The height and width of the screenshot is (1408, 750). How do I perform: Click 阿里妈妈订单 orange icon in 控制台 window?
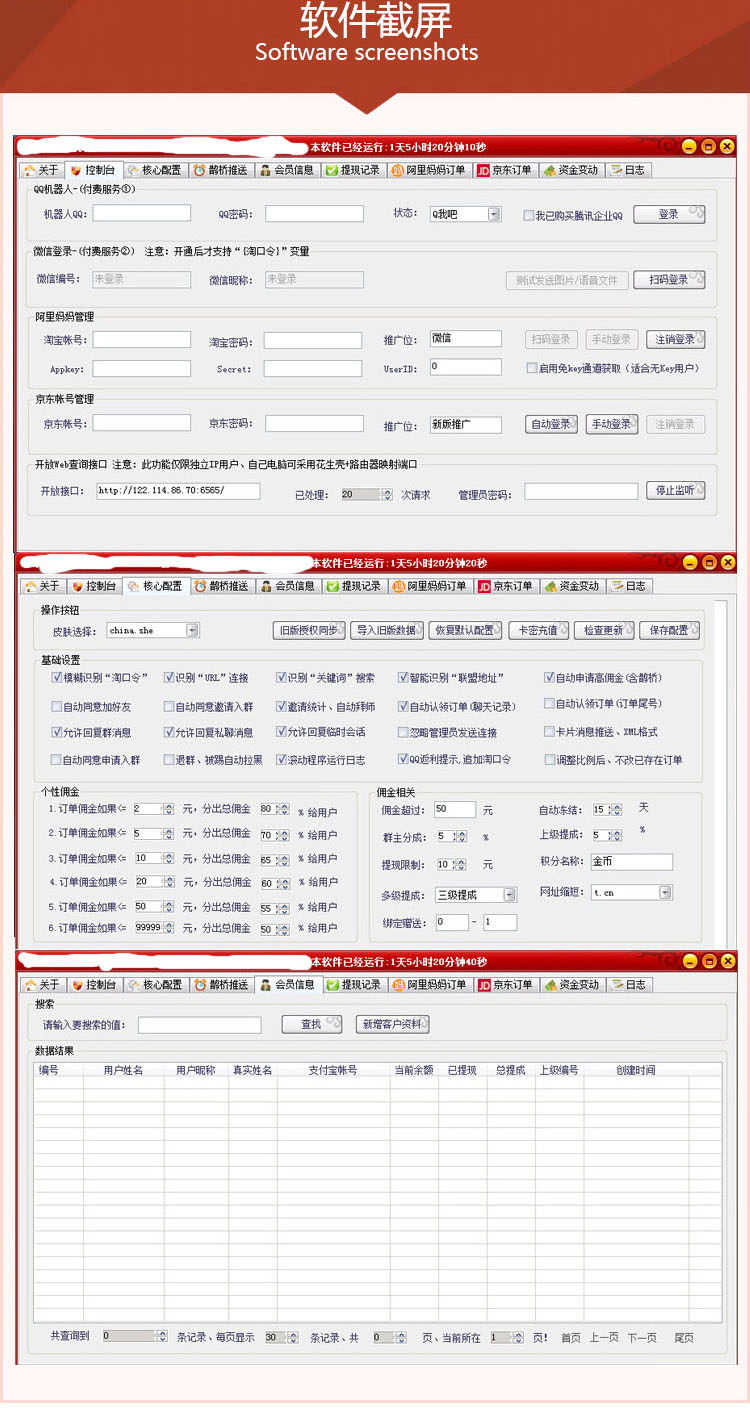click(x=397, y=170)
